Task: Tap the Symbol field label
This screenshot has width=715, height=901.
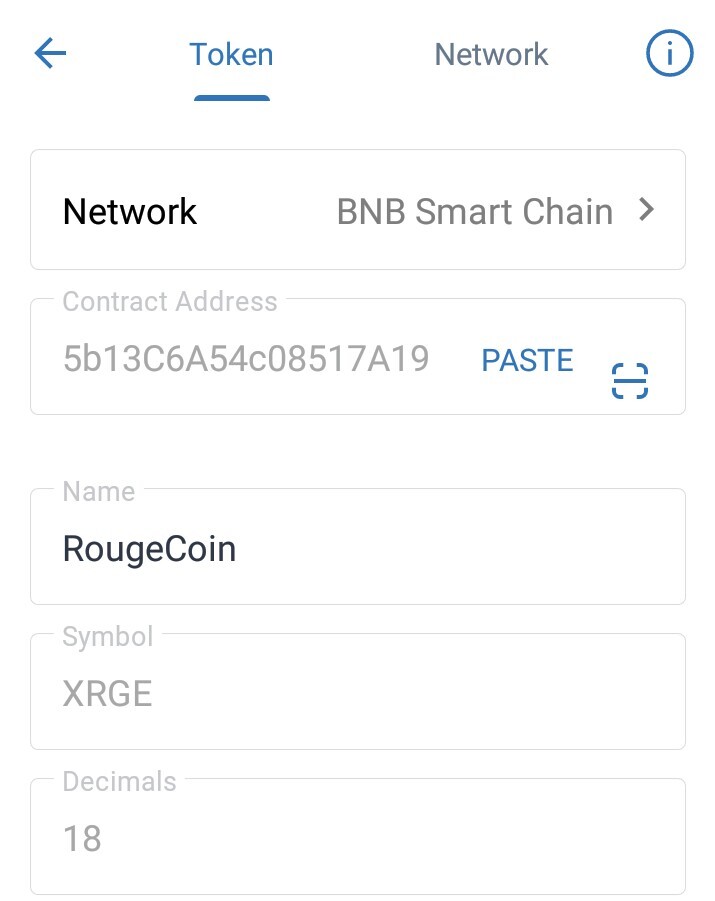Action: (x=107, y=637)
